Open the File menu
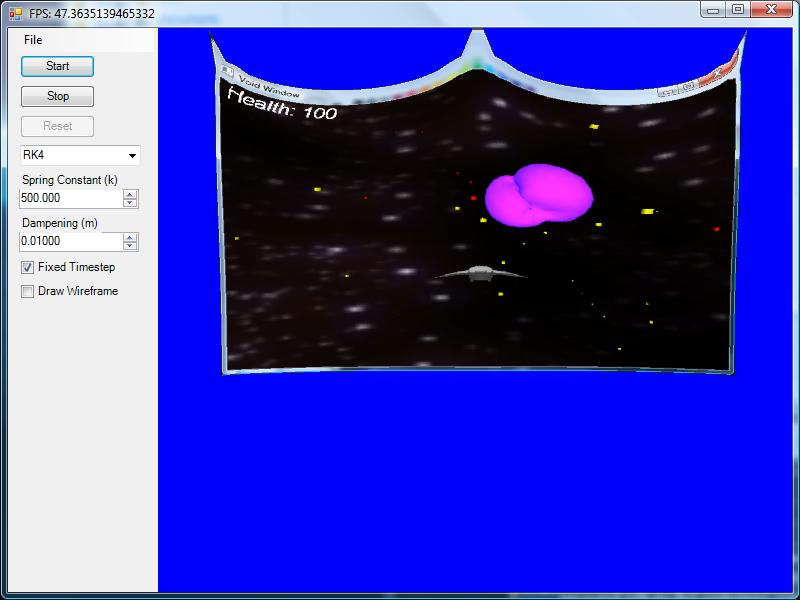 [33, 40]
